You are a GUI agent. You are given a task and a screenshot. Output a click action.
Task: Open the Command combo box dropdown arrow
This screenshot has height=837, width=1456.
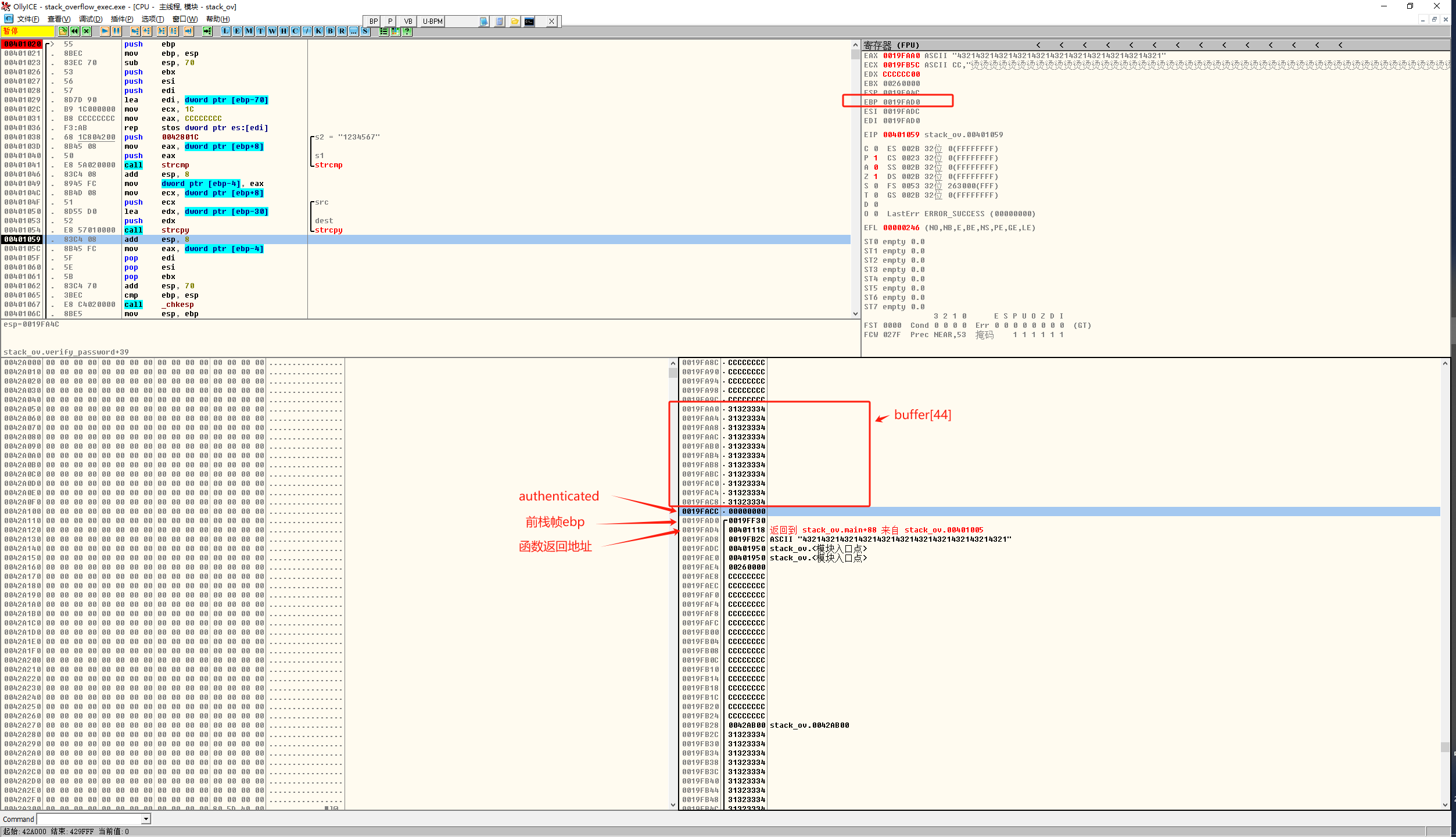[x=146, y=819]
